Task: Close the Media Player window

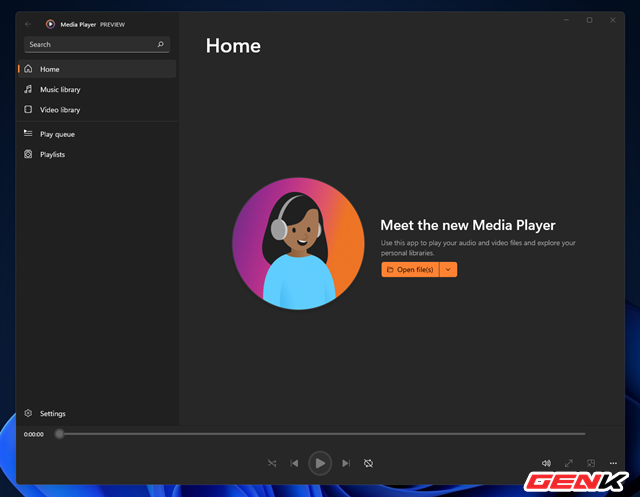Action: [613, 20]
